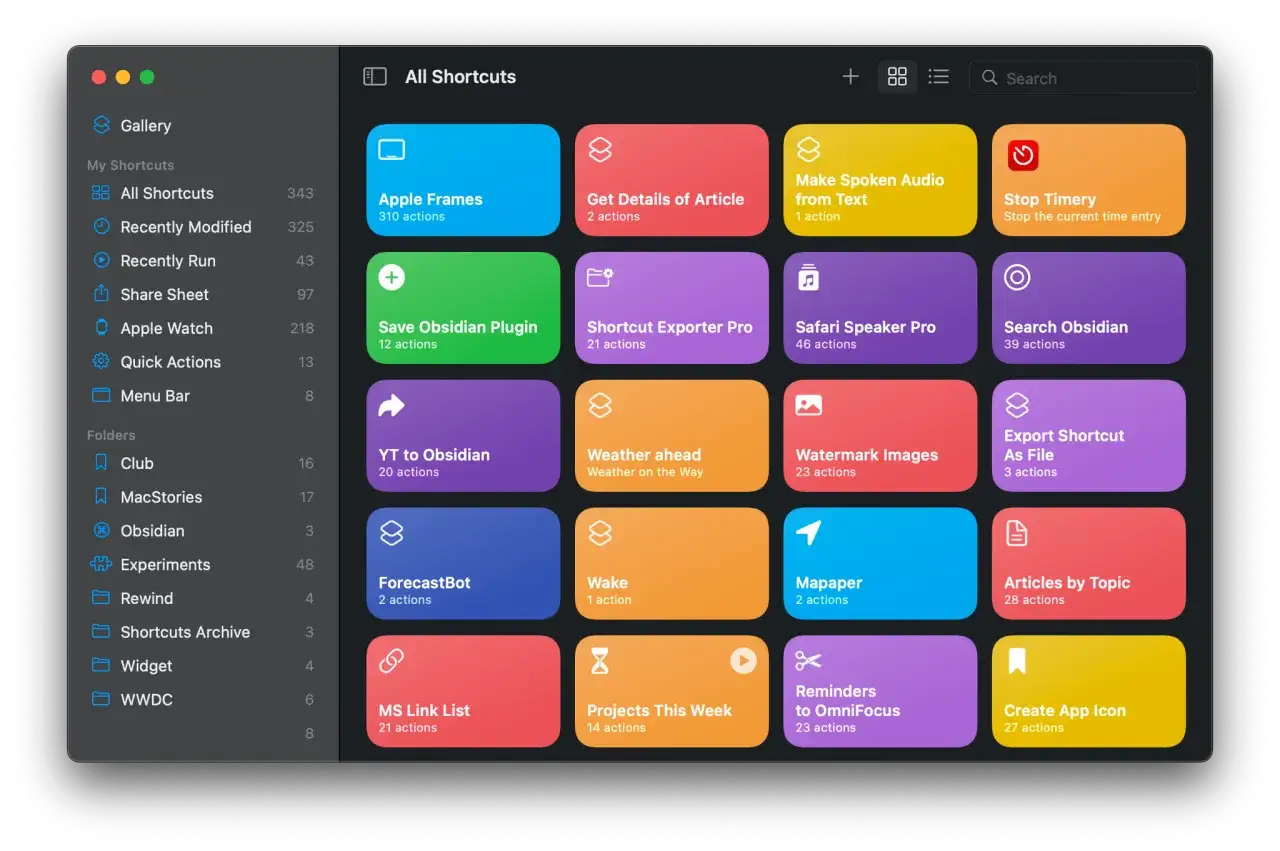1280x851 pixels.
Task: Focus the Search field
Action: click(1083, 77)
